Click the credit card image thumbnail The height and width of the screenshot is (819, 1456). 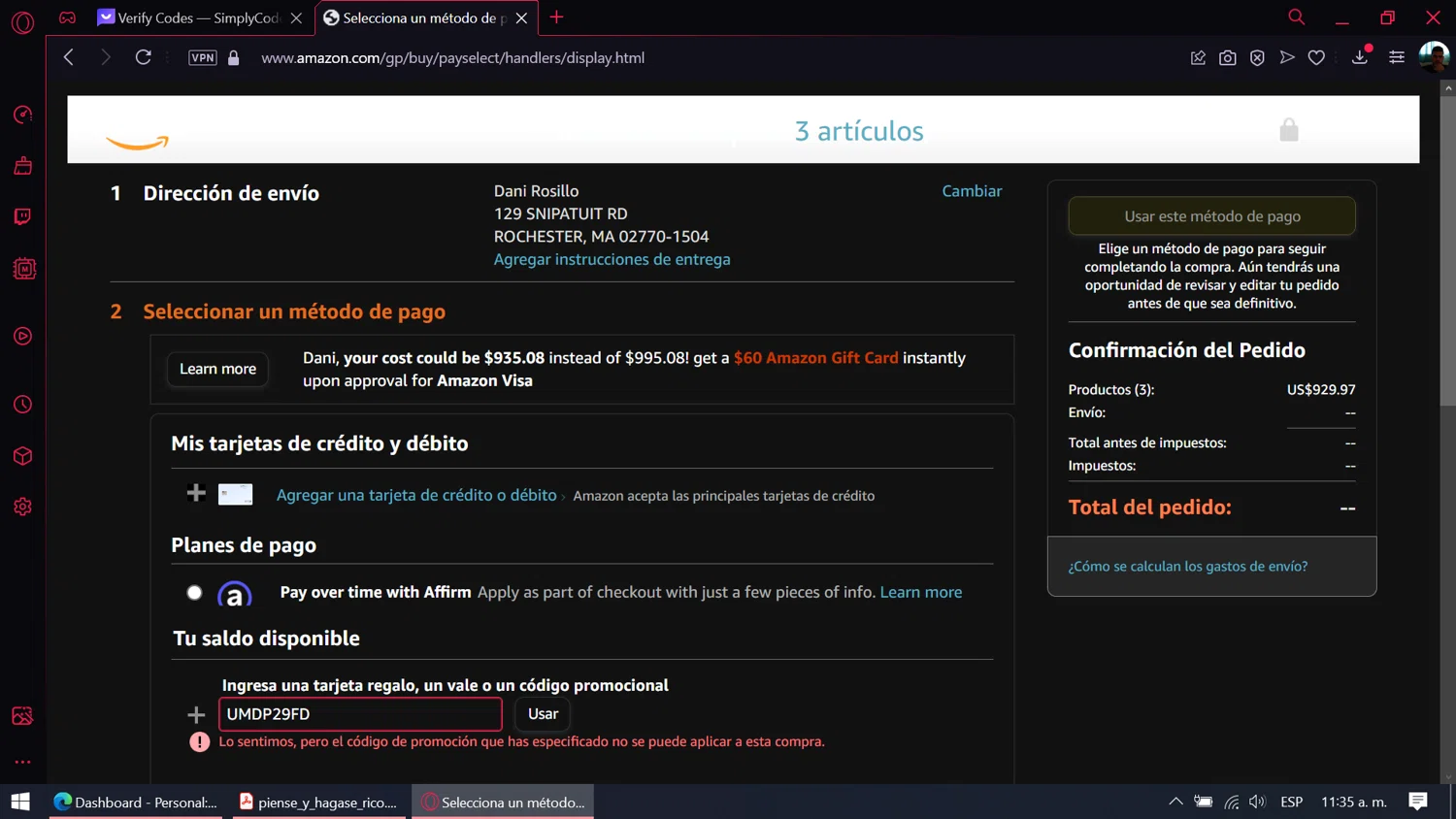click(x=235, y=494)
